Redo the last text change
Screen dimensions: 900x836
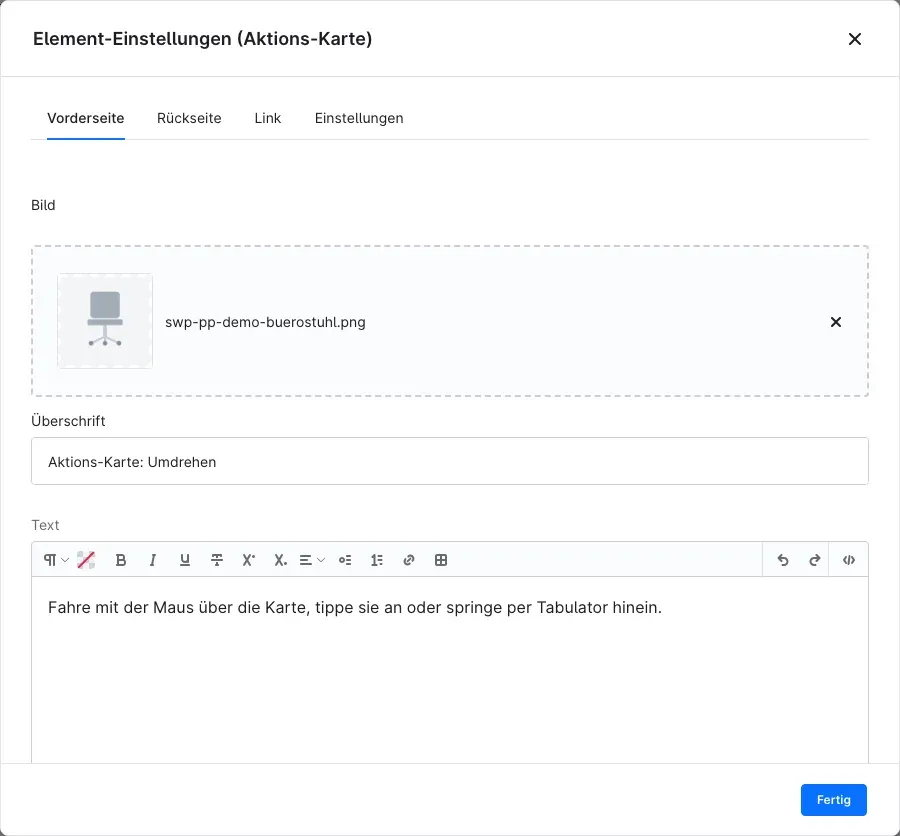pos(814,560)
